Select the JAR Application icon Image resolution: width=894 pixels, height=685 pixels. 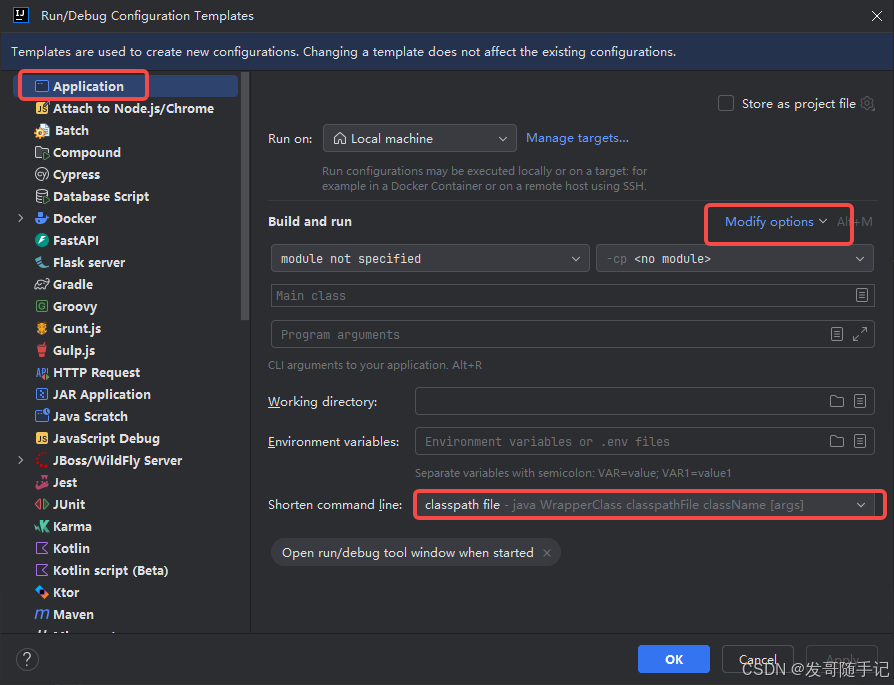click(x=42, y=394)
